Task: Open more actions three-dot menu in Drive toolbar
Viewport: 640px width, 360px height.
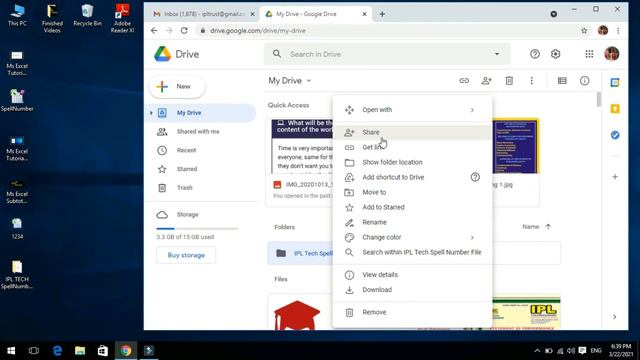Action: click(x=531, y=81)
